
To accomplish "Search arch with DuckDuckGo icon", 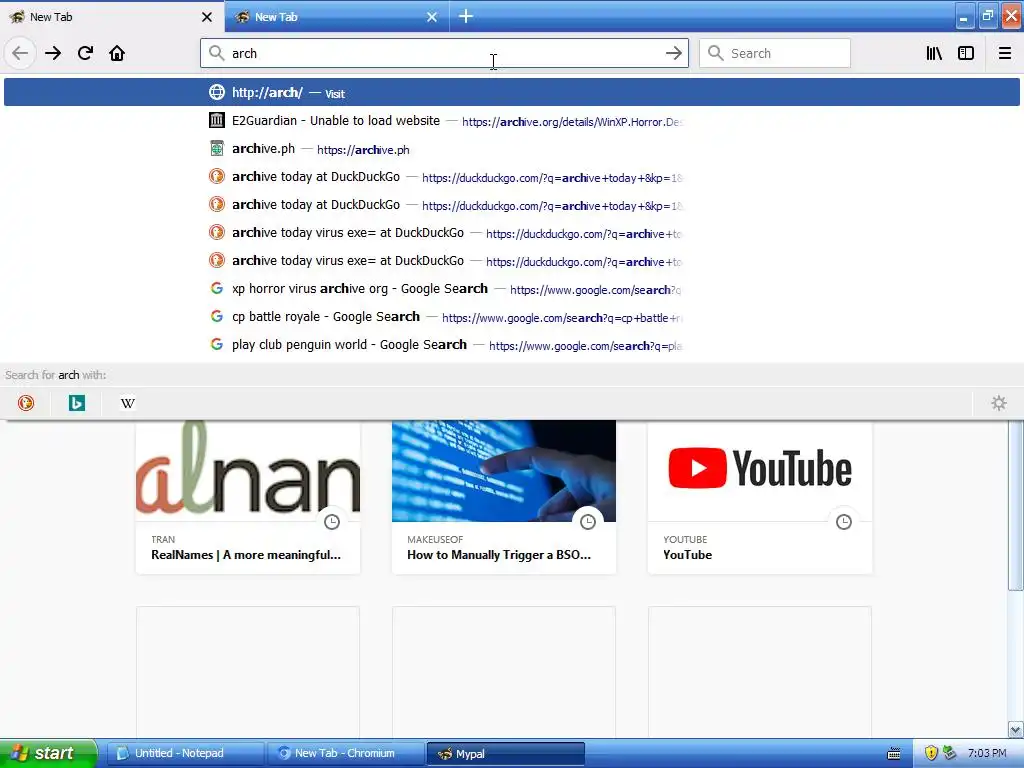I will tap(26, 403).
